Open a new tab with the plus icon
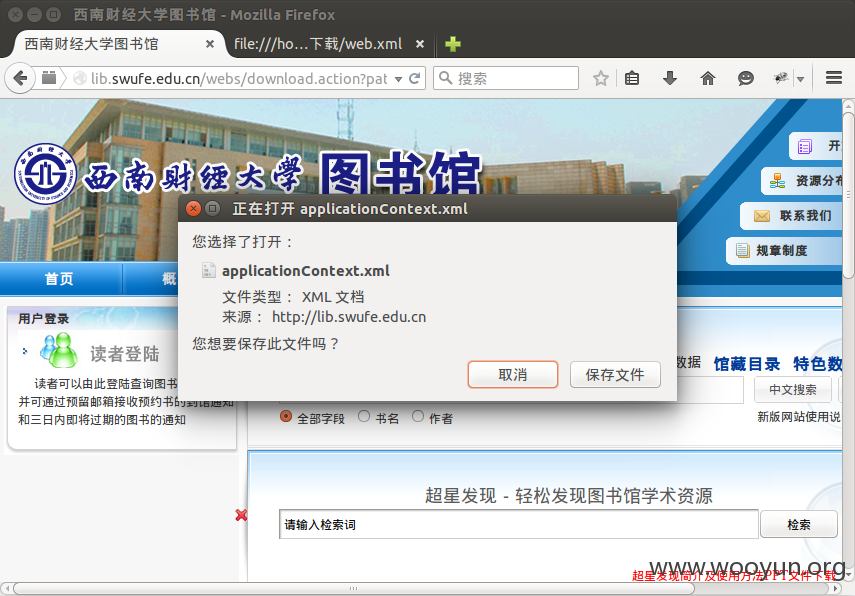The image size is (855, 596). pyautogui.click(x=453, y=44)
